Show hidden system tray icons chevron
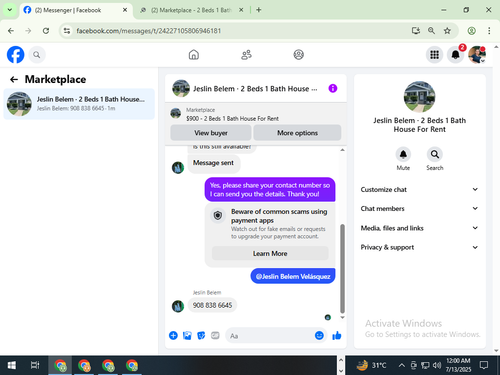 (x=402, y=365)
